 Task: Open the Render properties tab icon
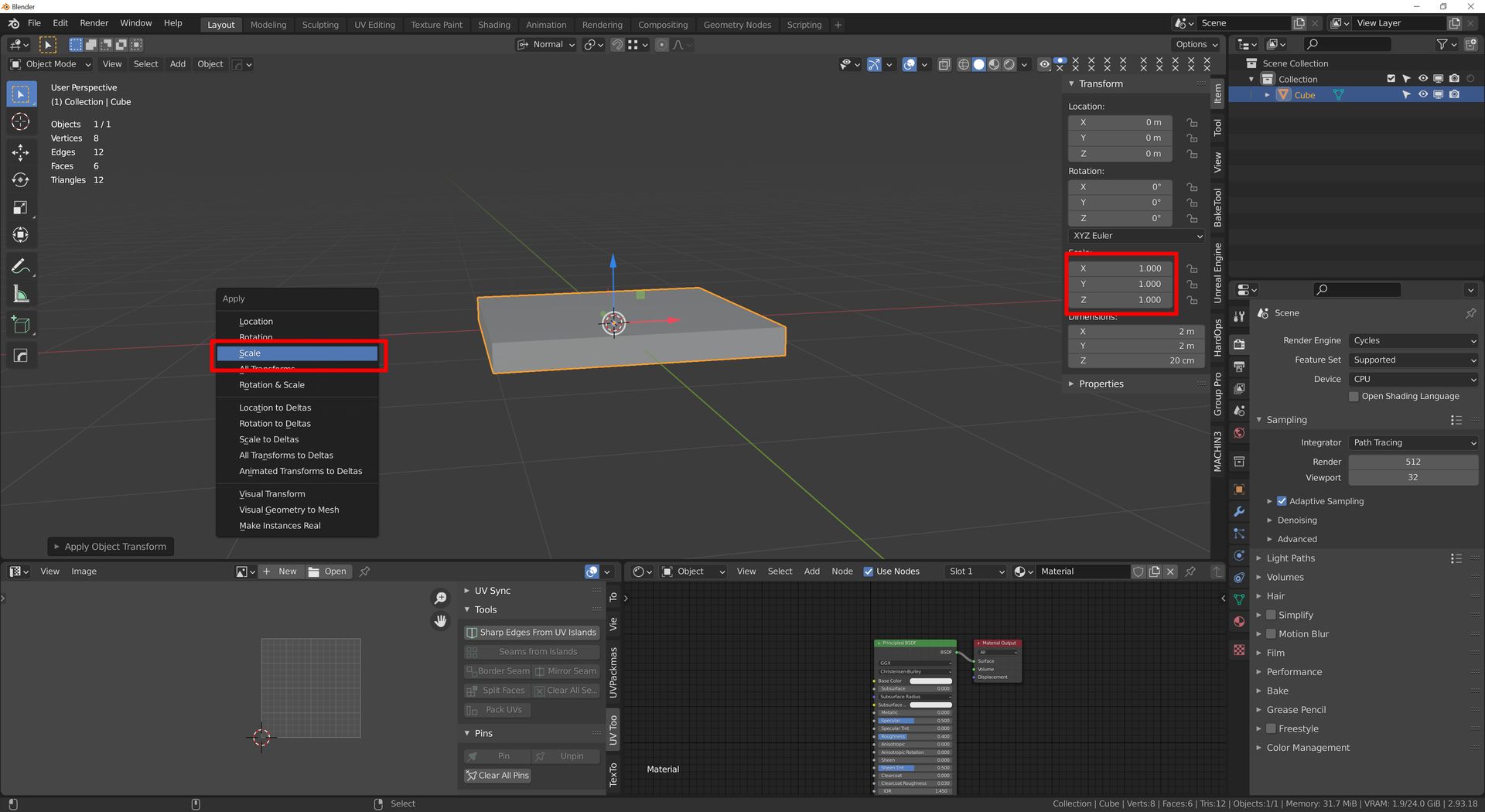pyautogui.click(x=1239, y=344)
